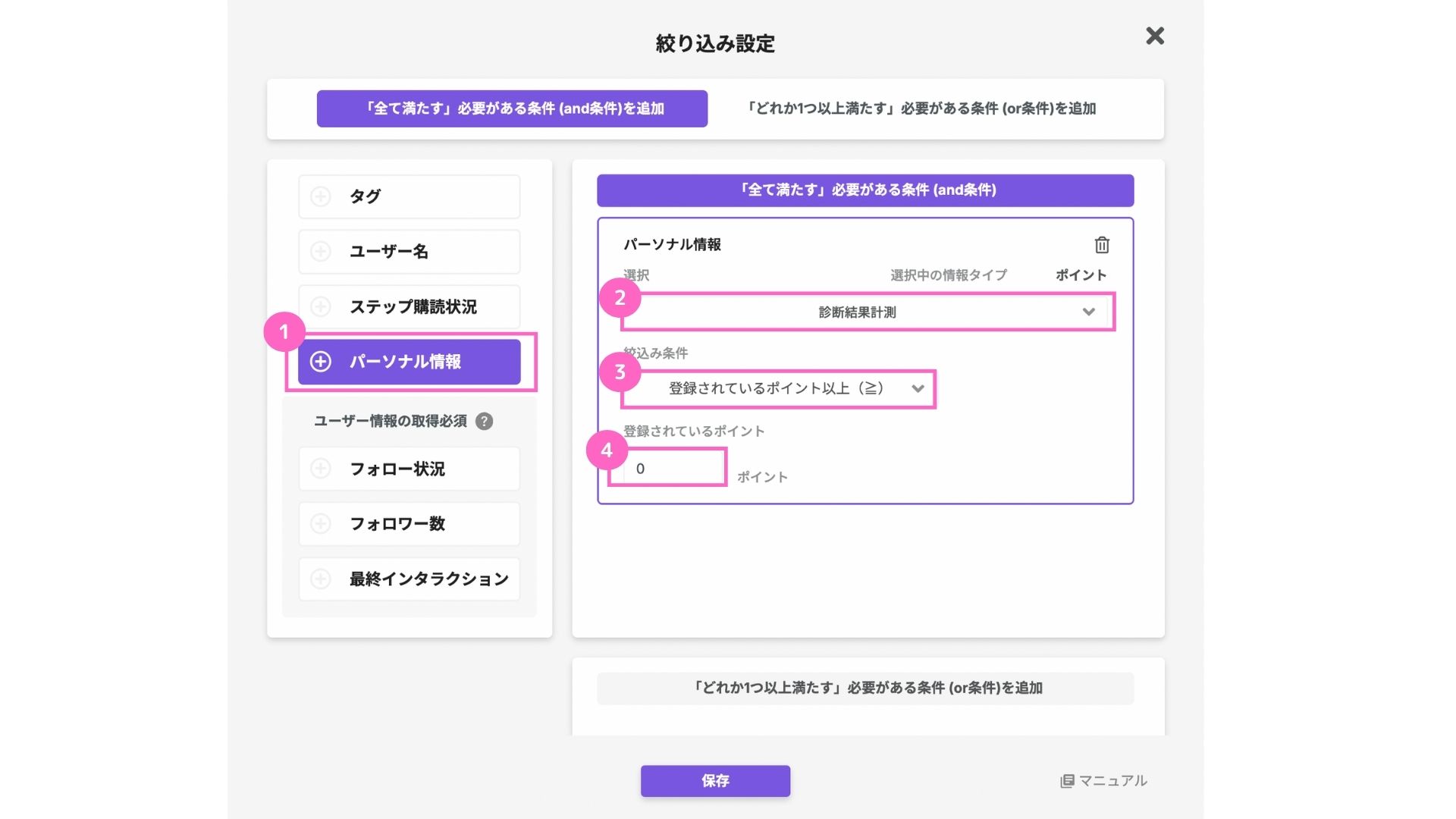This screenshot has height=819, width=1456.
Task: Click the chevron arrow of 診断結果計測 dropdown
Action: (x=1088, y=312)
